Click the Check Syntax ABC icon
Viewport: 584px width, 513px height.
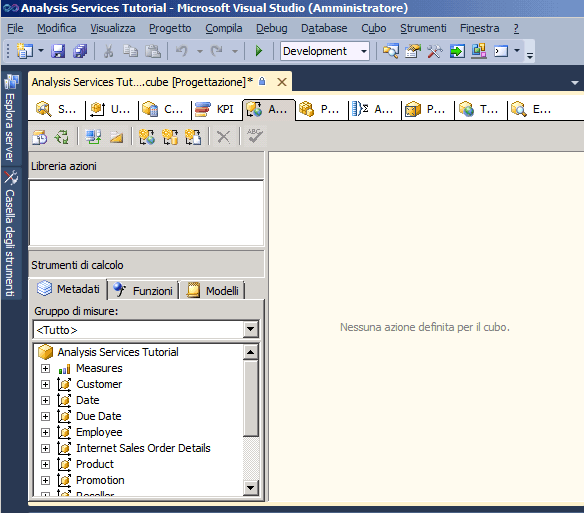[x=255, y=136]
